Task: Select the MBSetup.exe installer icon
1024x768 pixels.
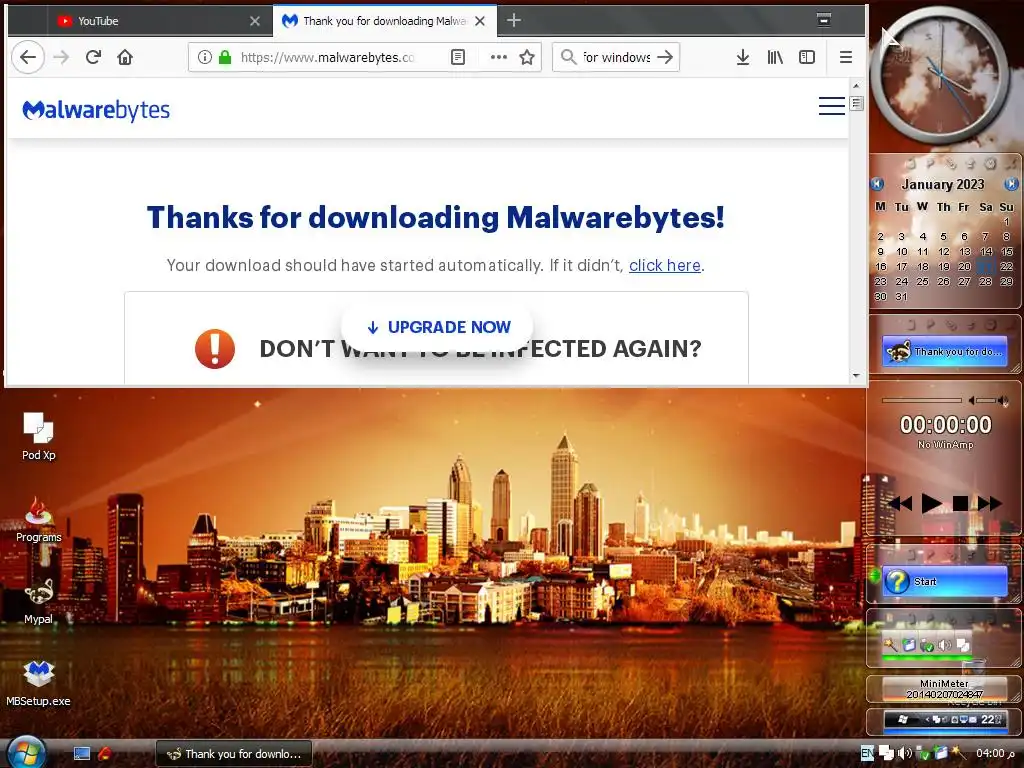Action: click(x=39, y=683)
